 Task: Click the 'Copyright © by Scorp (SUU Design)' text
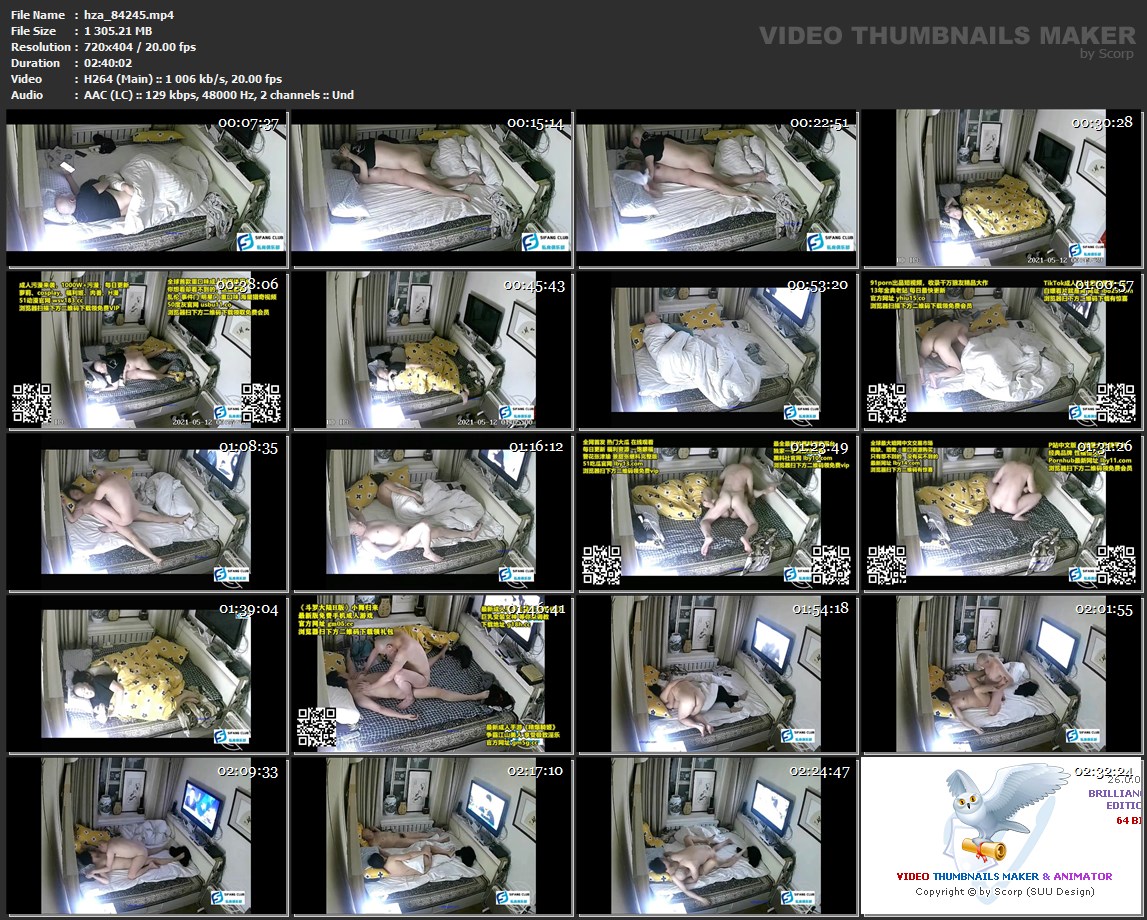pyautogui.click(x=1004, y=891)
